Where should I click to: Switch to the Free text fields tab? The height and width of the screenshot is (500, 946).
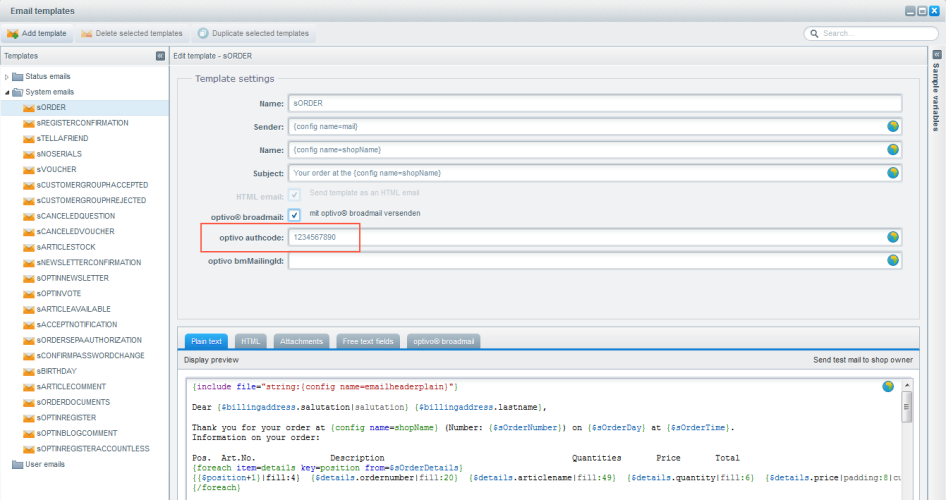(x=368, y=341)
